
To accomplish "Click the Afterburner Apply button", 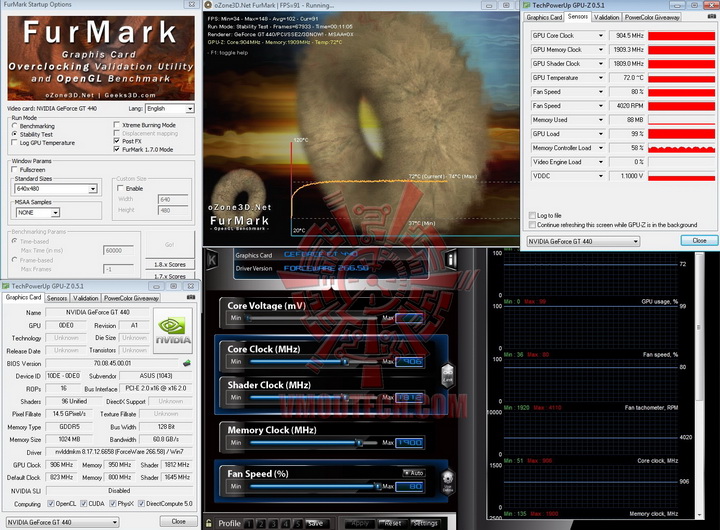I will 360,523.
